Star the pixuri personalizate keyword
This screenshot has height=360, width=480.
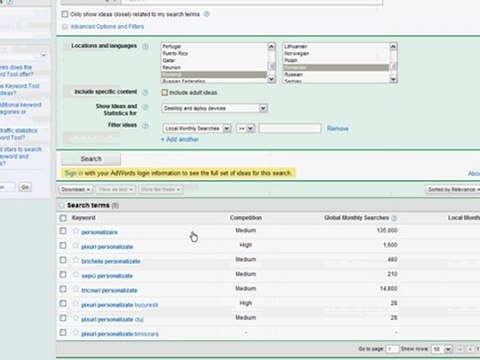tap(76, 245)
